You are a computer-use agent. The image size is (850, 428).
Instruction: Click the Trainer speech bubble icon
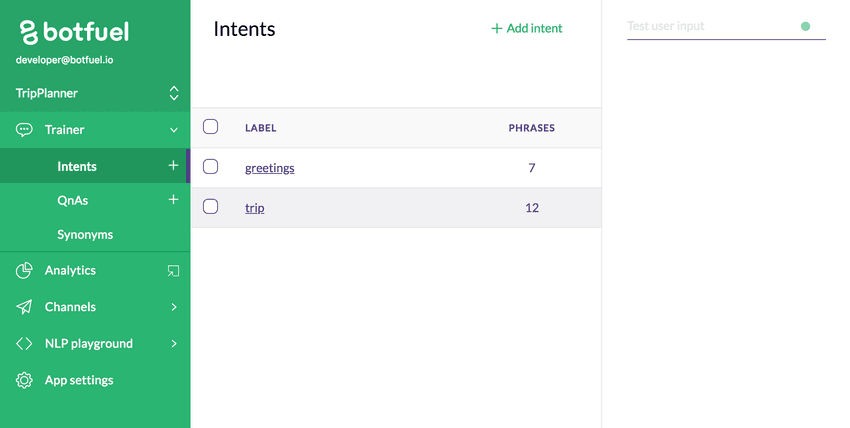24,130
